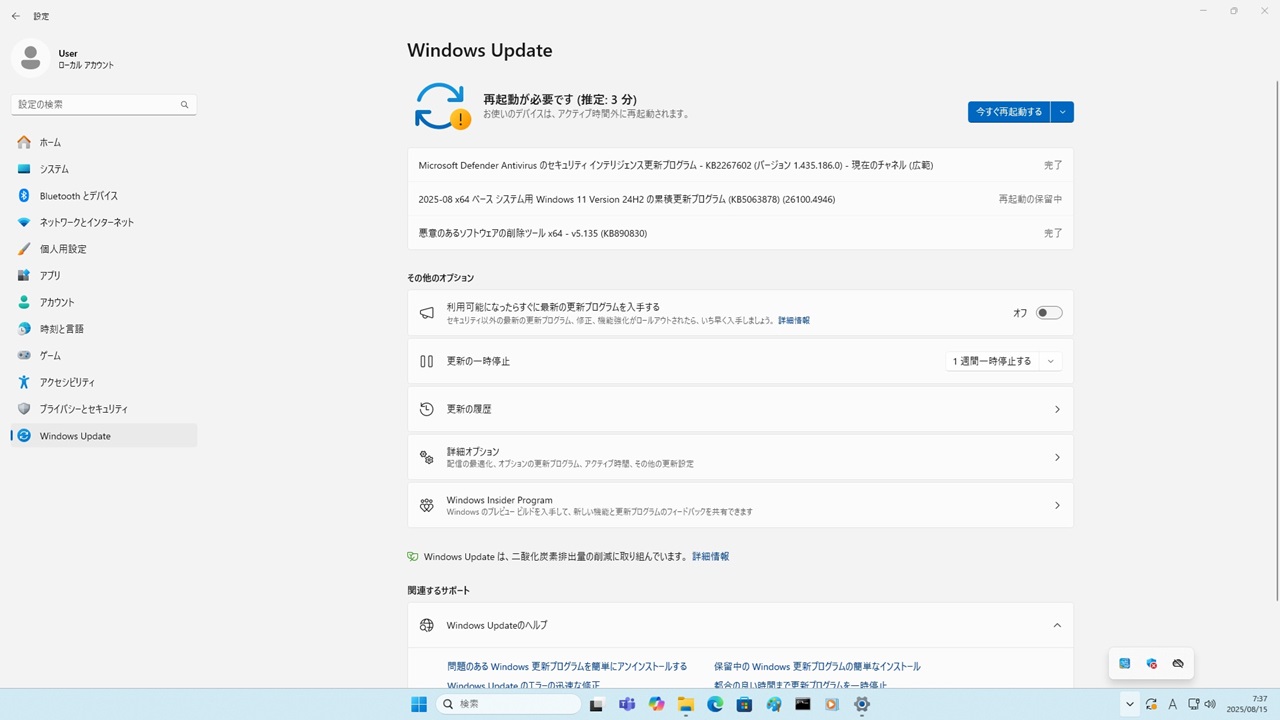
Task: Click the 設定の検索 search field
Action: click(104, 104)
